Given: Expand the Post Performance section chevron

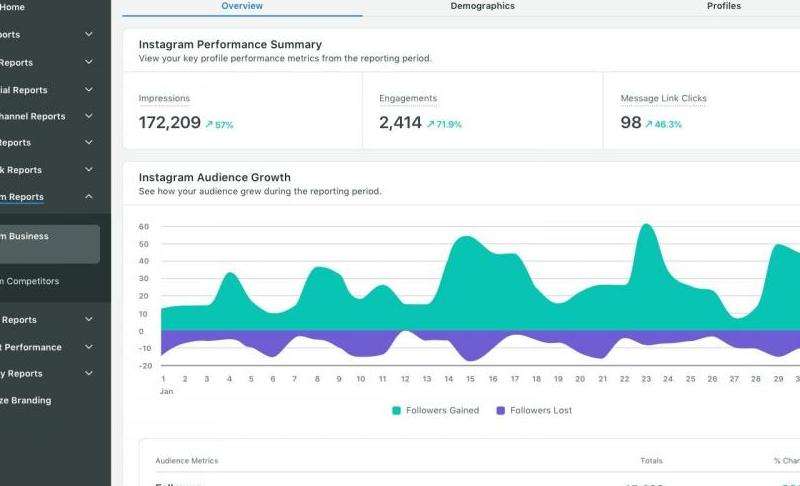Looking at the screenshot, I should click(89, 347).
